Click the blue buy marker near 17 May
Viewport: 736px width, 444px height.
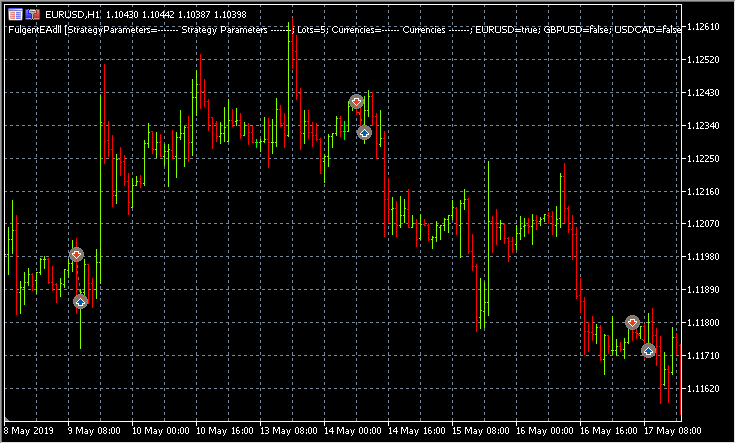(648, 351)
